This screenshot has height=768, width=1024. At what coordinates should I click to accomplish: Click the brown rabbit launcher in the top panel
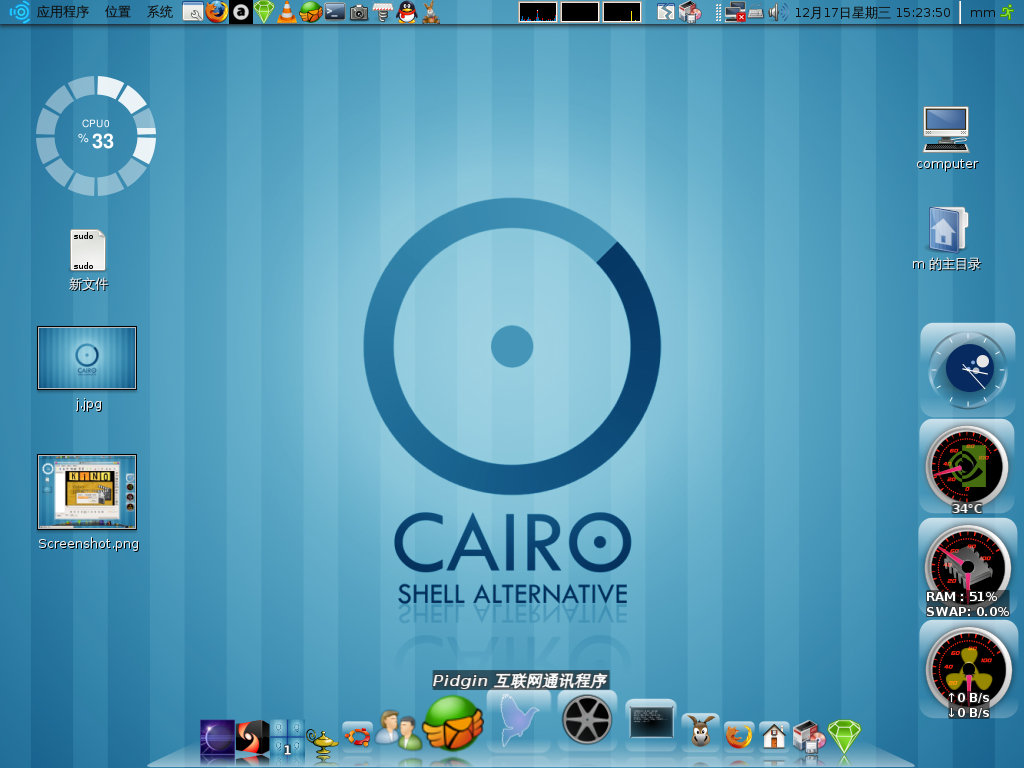click(x=430, y=12)
